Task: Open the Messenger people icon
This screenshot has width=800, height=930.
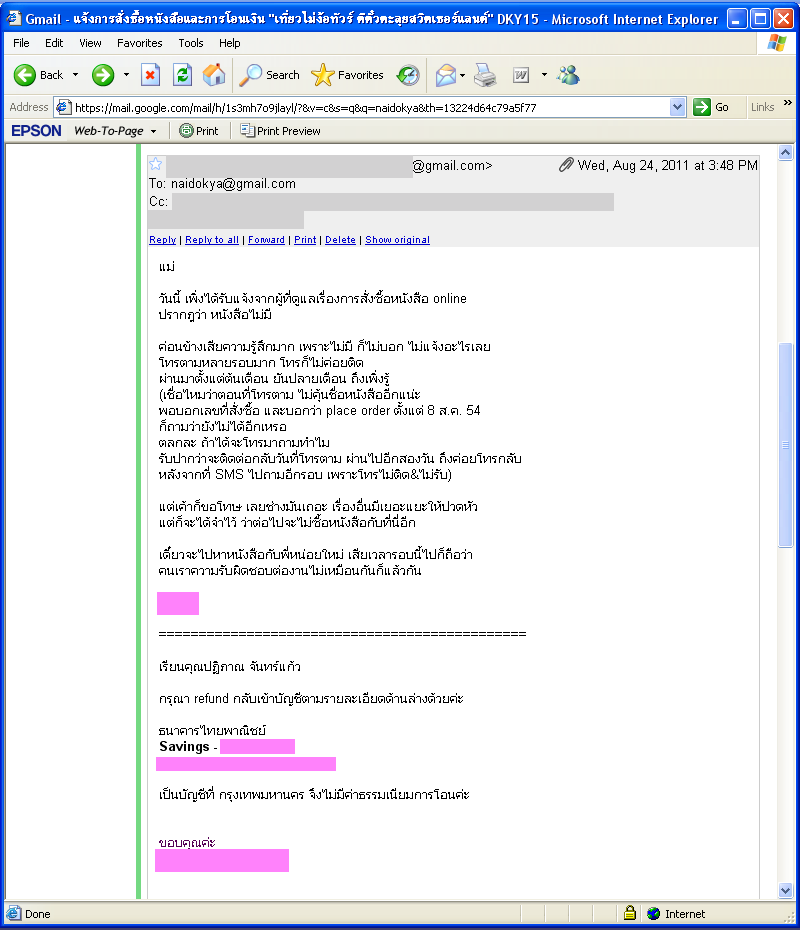Action: (568, 75)
